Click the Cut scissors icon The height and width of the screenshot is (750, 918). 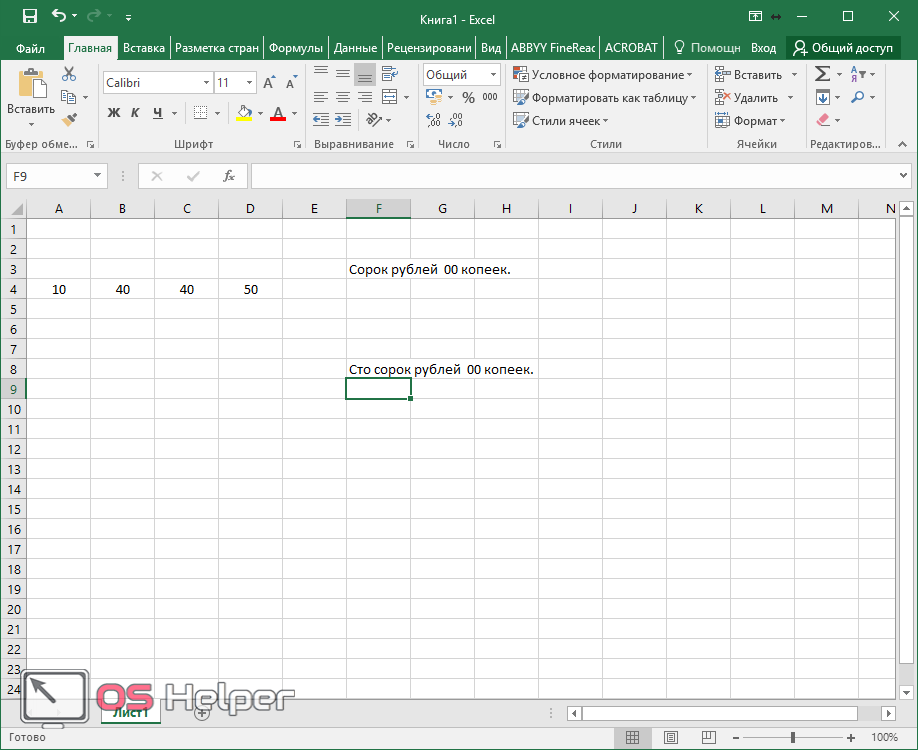pyautogui.click(x=69, y=75)
